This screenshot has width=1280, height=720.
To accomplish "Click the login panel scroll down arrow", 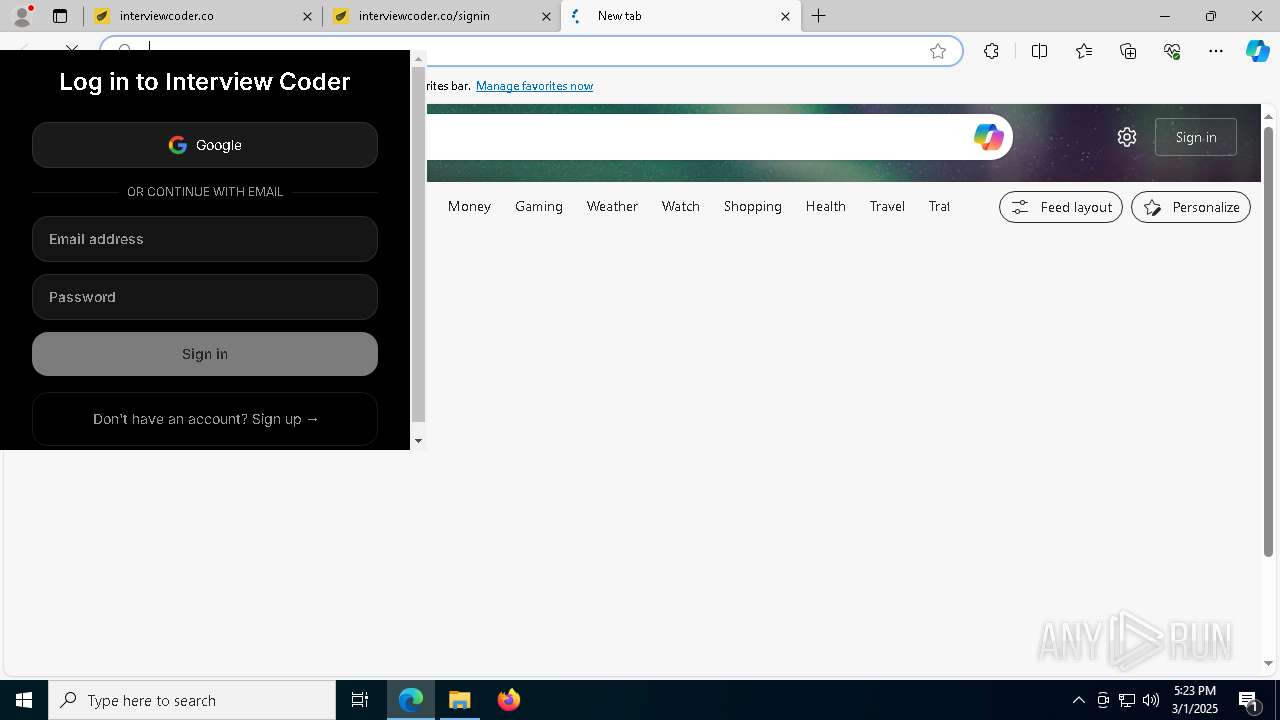I will coord(418,440).
